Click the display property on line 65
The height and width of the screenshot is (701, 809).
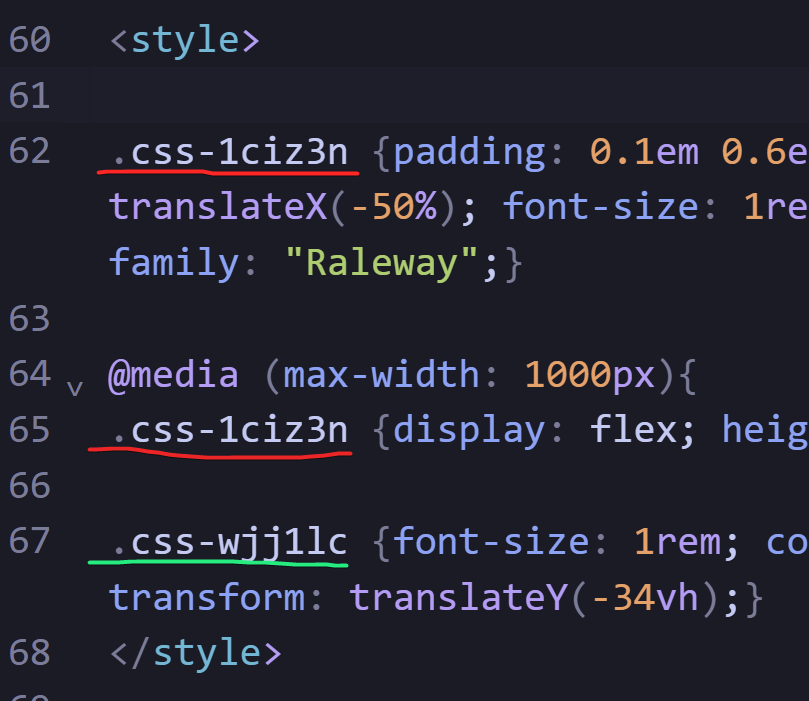pos(469,430)
